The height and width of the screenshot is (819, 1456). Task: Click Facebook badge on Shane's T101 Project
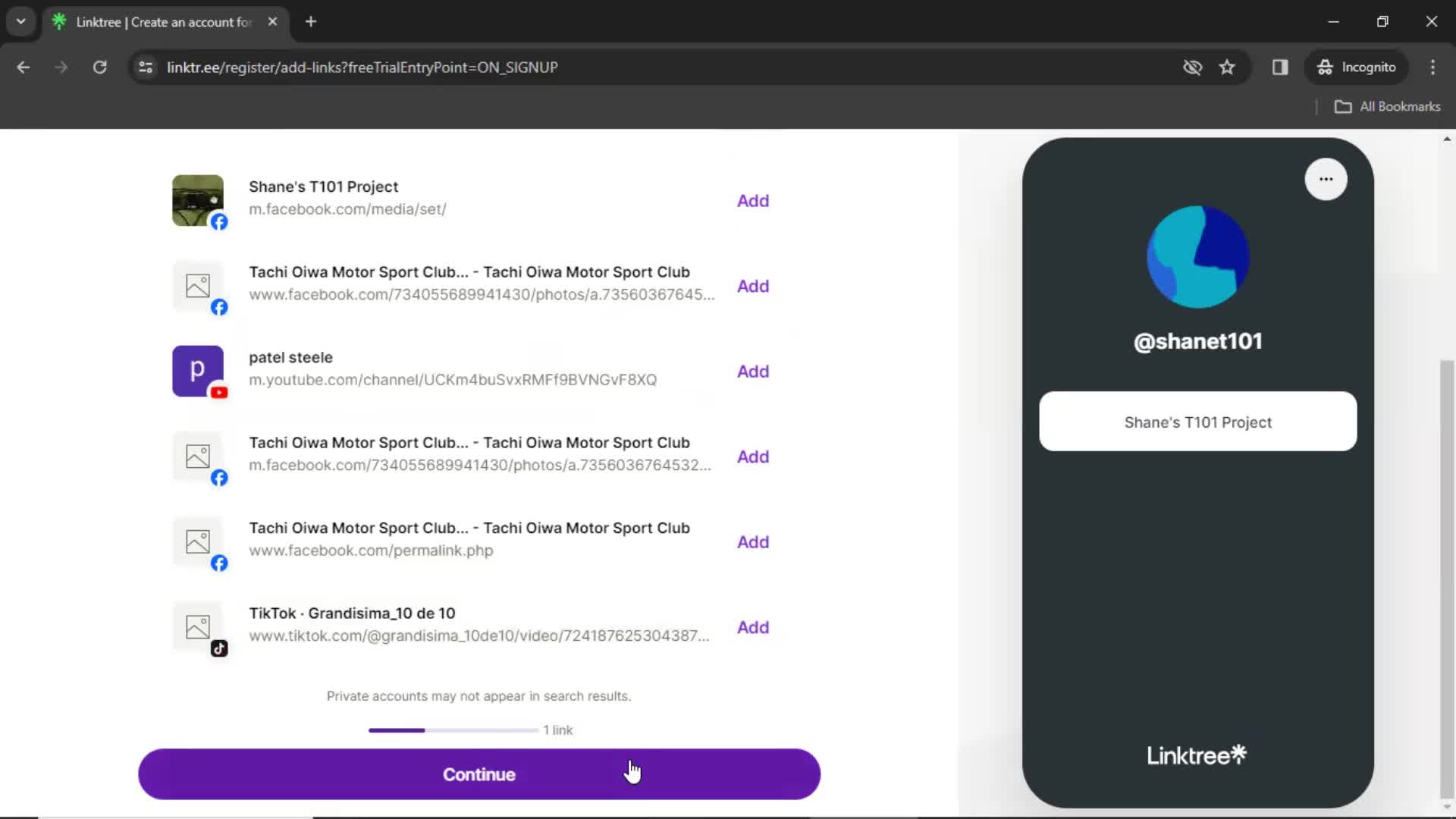coord(219,222)
